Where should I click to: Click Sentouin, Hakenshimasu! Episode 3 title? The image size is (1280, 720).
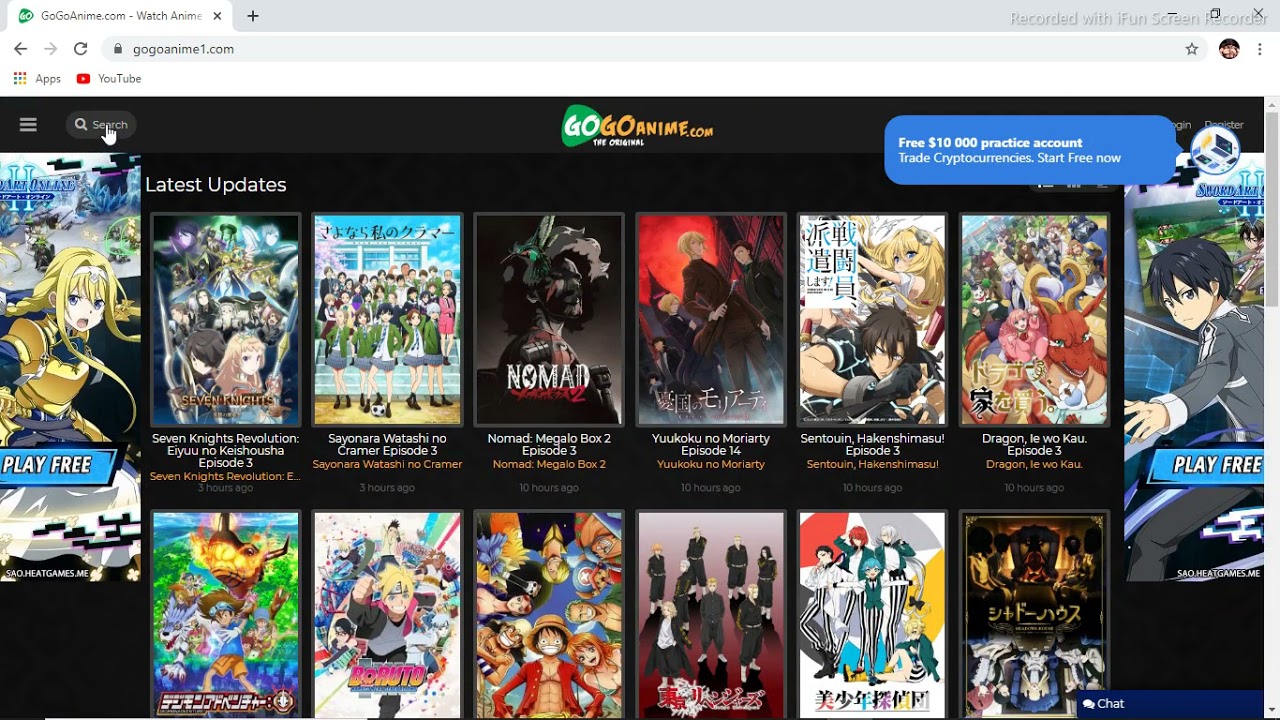point(873,444)
